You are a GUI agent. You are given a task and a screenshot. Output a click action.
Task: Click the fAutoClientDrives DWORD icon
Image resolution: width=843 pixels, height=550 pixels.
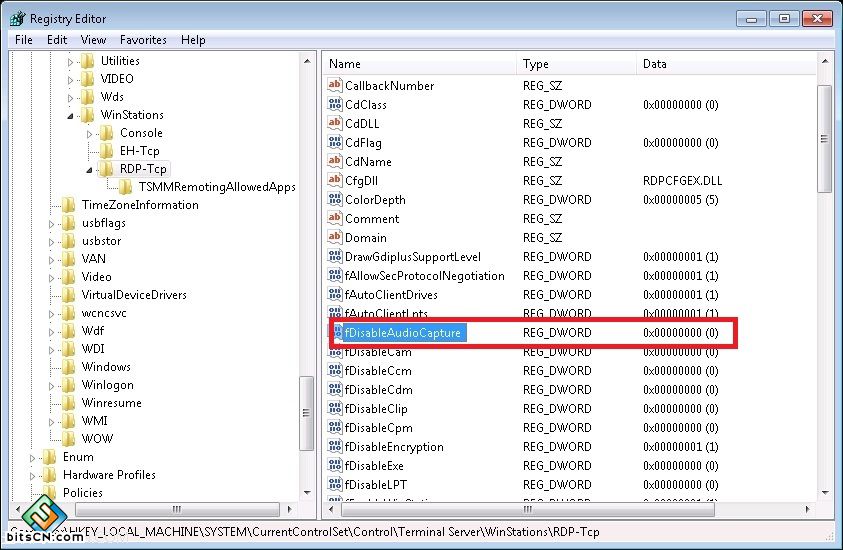(x=334, y=294)
